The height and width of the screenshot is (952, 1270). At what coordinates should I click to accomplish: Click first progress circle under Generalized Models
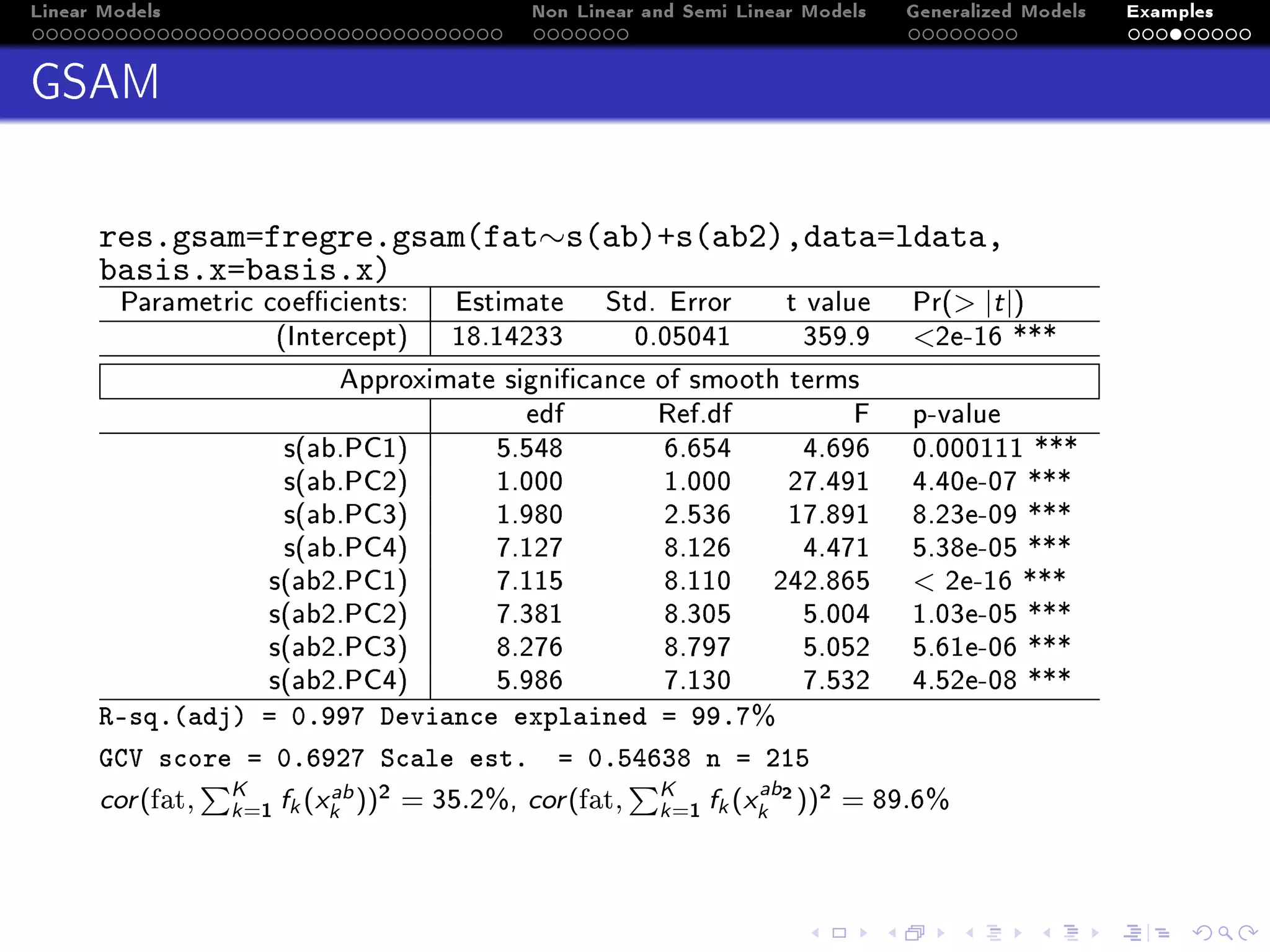914,35
